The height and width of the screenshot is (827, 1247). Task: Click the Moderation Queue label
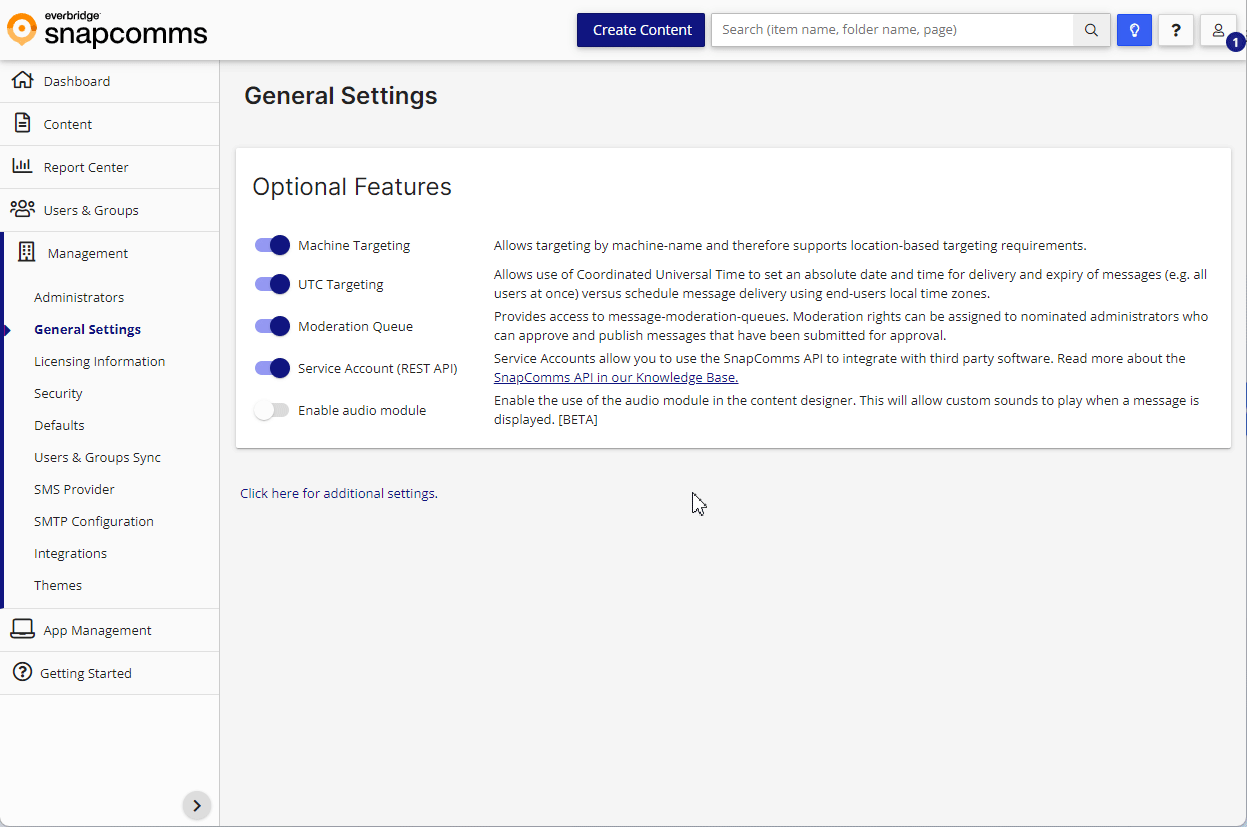(355, 326)
